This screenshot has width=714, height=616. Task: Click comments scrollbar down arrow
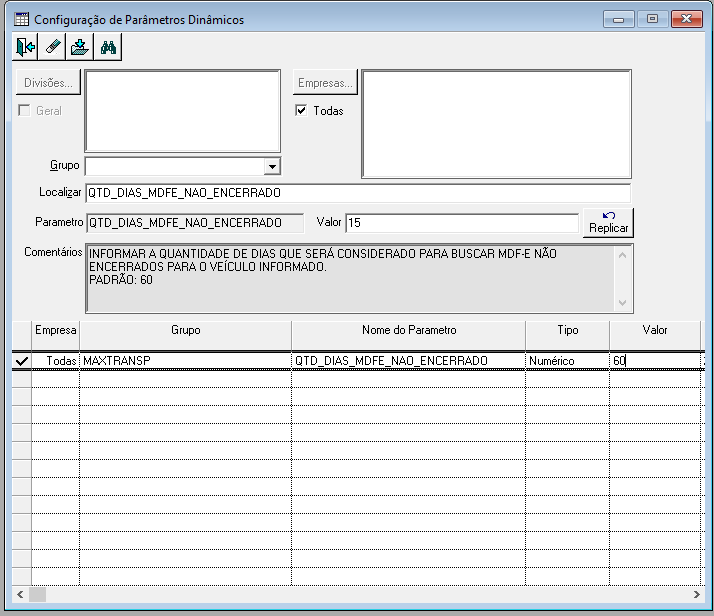(x=623, y=302)
